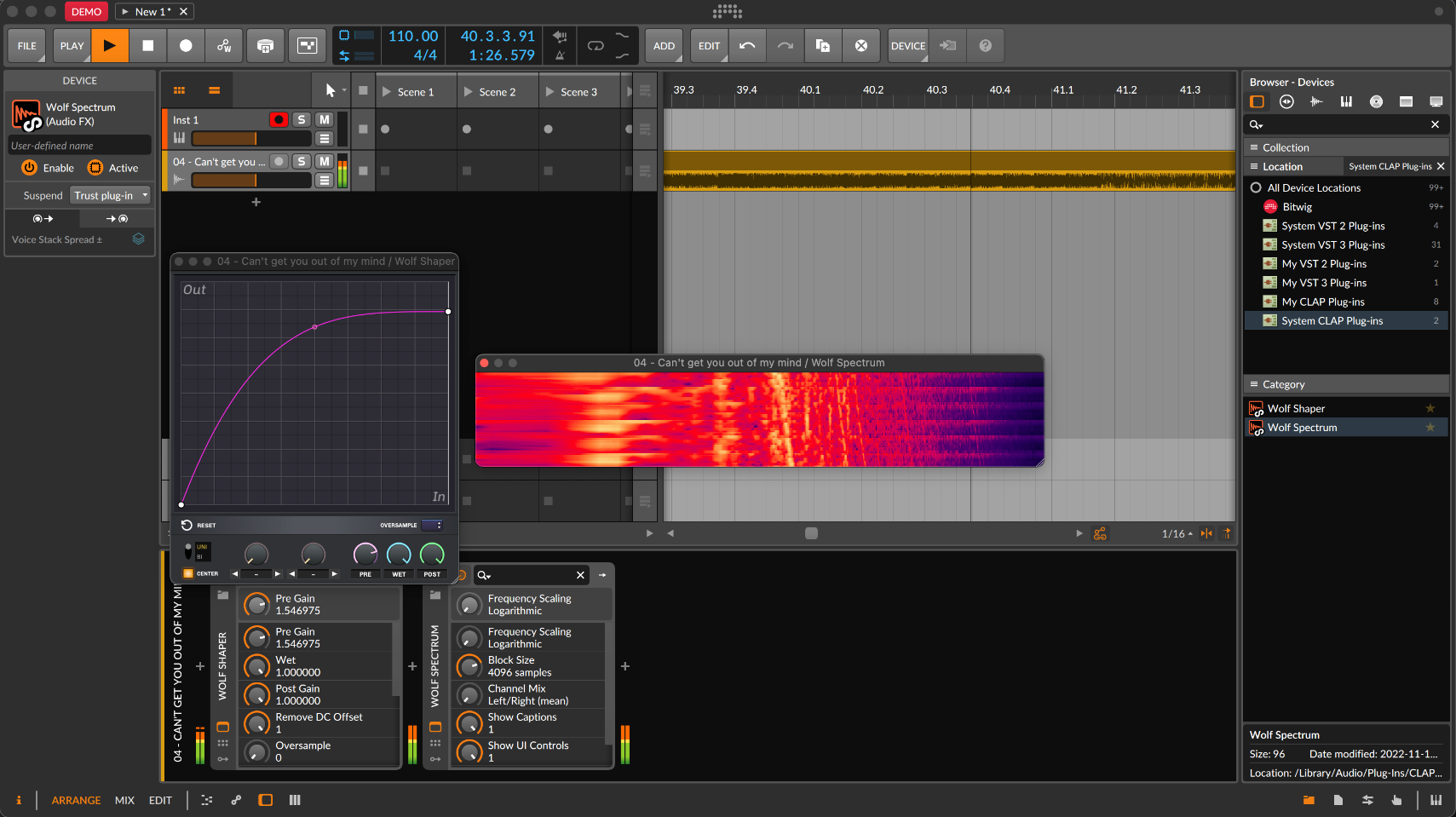Open the Trust plug-in dropdown
Image resolution: width=1456 pixels, height=817 pixels.
110,195
